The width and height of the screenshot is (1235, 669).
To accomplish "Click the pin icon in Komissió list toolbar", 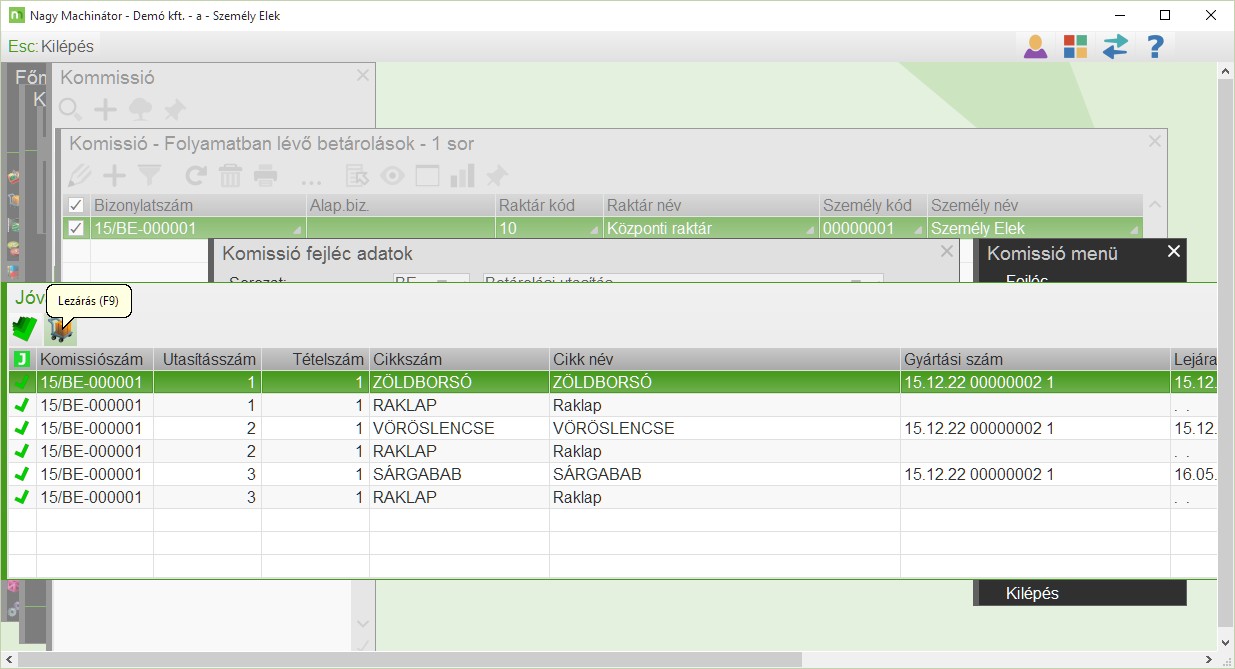I will point(496,176).
